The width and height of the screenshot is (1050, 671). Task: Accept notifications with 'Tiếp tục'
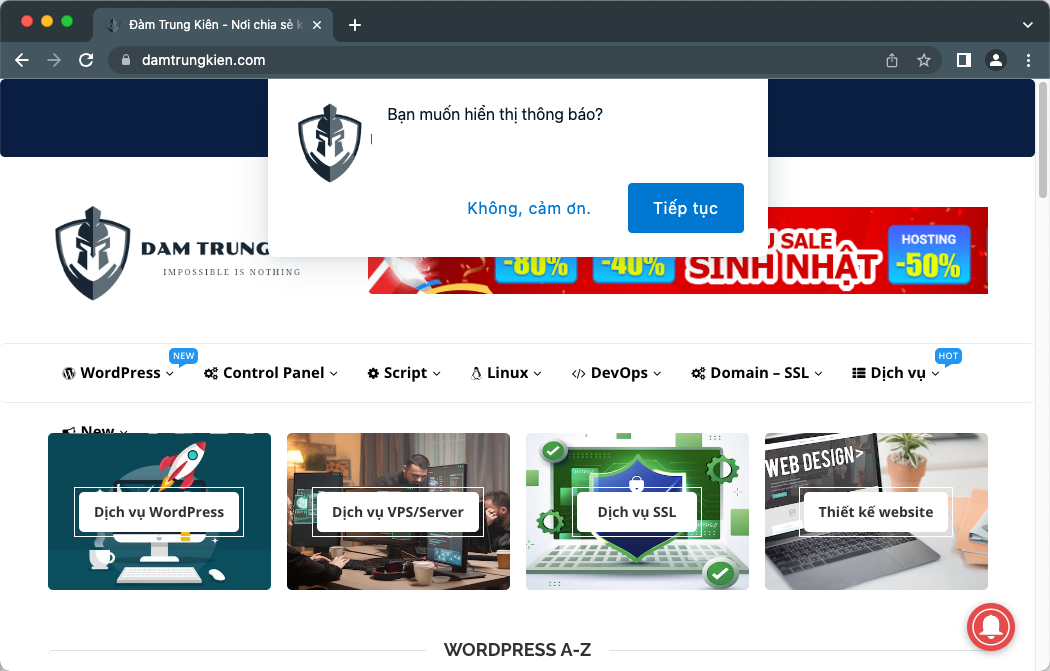point(686,208)
